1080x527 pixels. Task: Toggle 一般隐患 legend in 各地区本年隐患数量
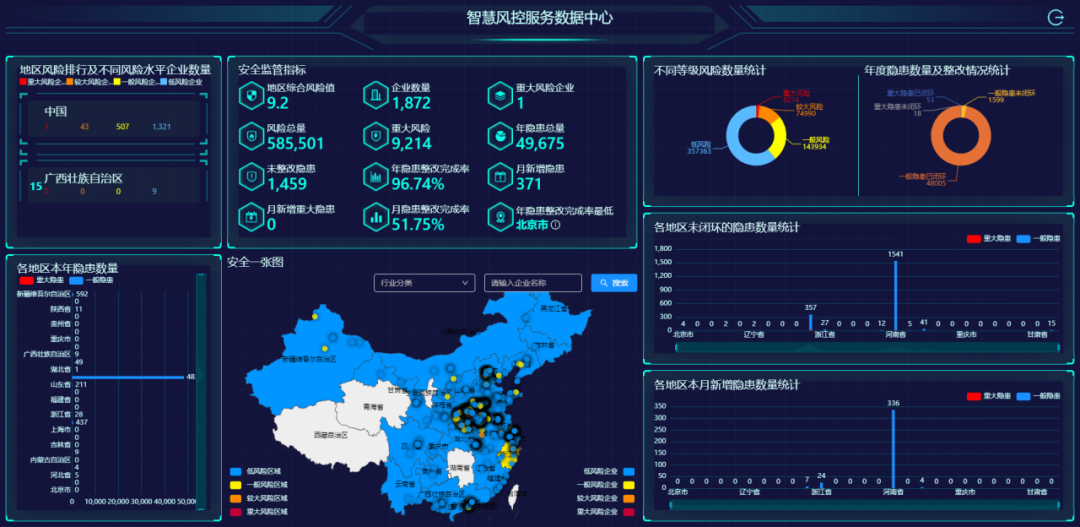click(91, 280)
